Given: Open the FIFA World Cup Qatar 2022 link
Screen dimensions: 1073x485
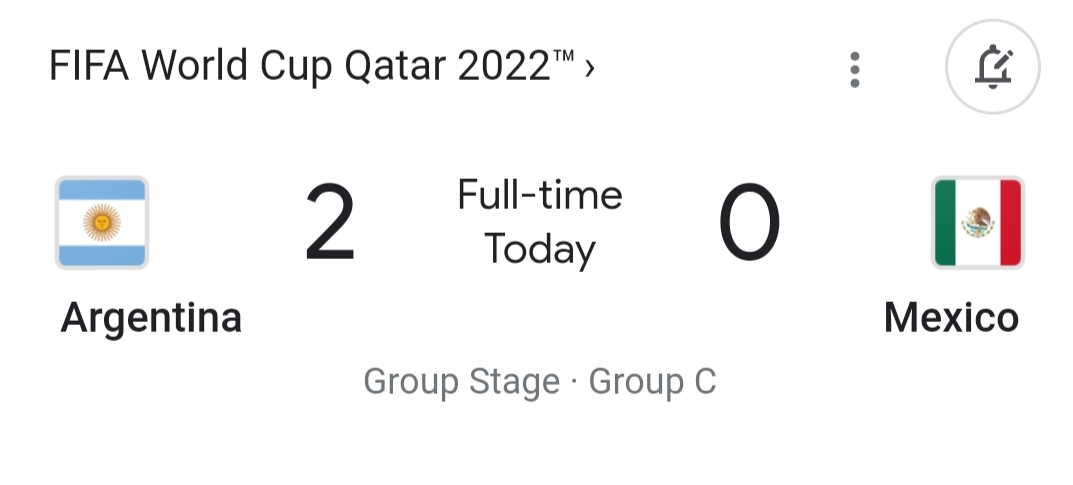Looking at the screenshot, I should 322,66.
